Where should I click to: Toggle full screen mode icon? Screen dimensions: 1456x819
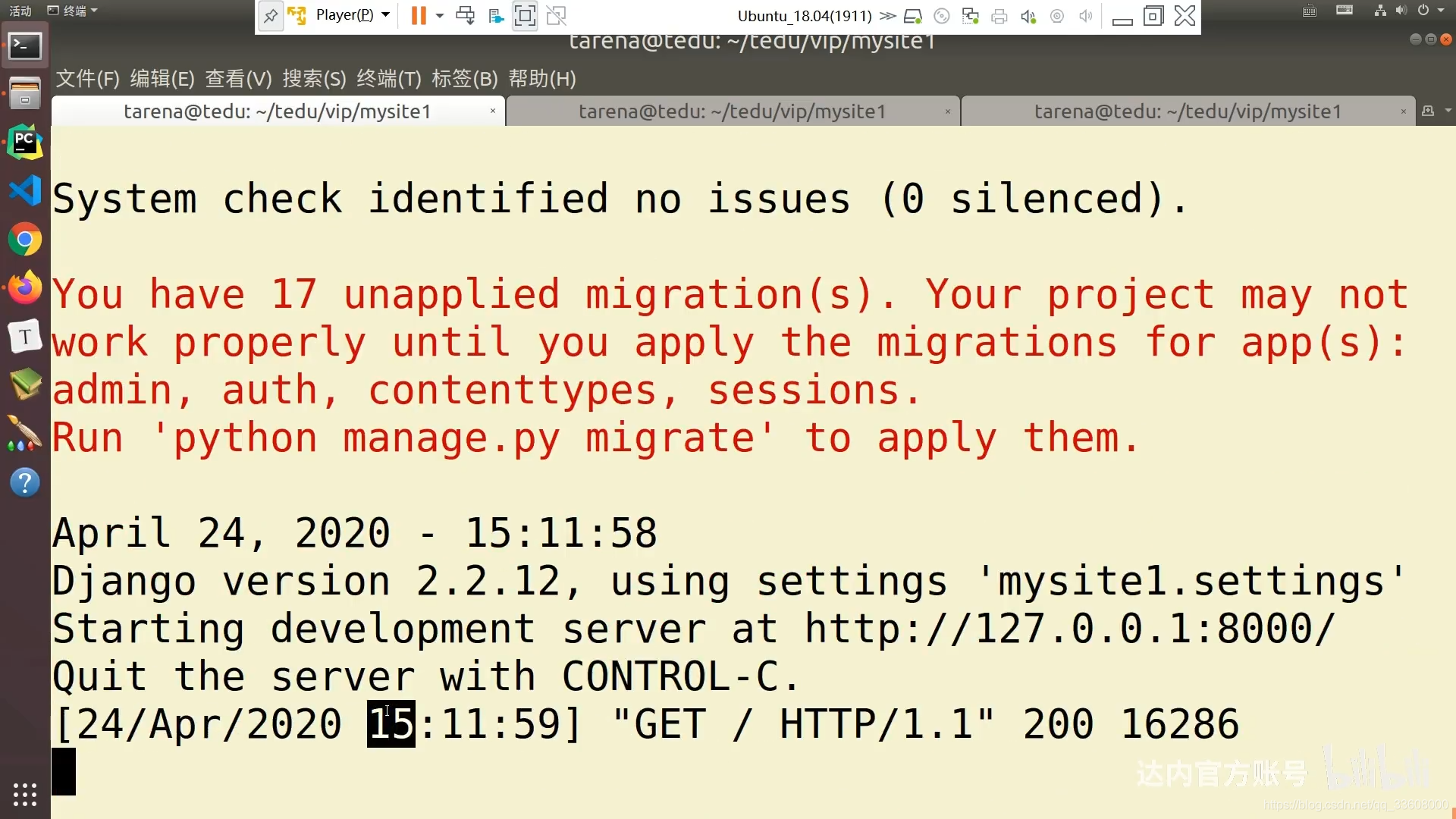525,16
